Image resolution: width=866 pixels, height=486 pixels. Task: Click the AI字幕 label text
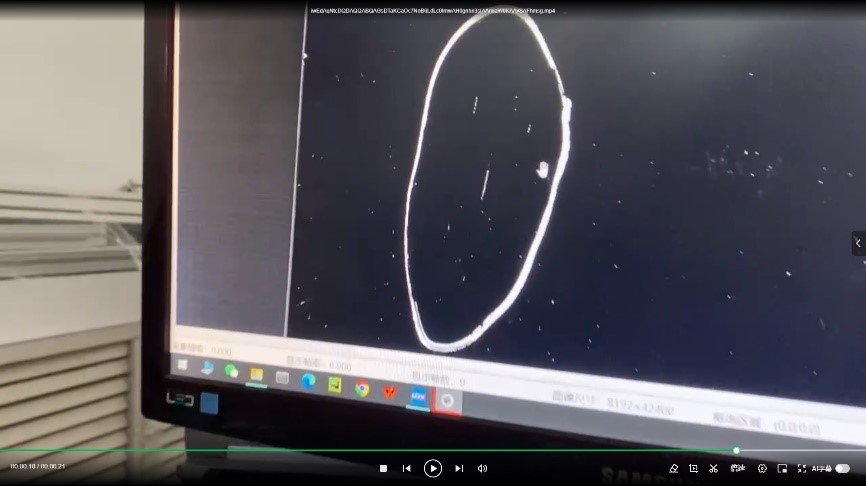click(x=821, y=468)
